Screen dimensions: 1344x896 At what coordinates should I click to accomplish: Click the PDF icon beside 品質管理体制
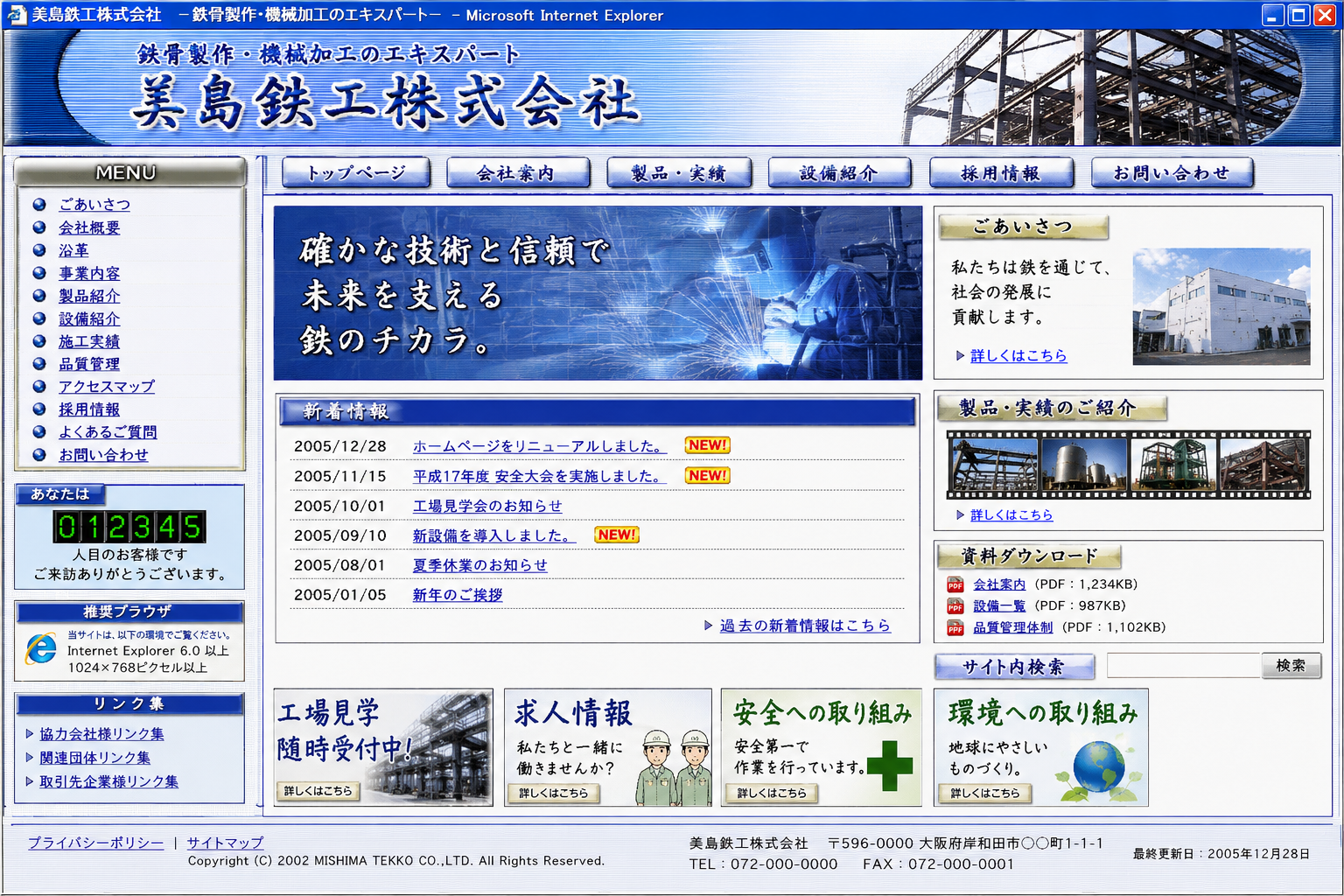point(955,627)
